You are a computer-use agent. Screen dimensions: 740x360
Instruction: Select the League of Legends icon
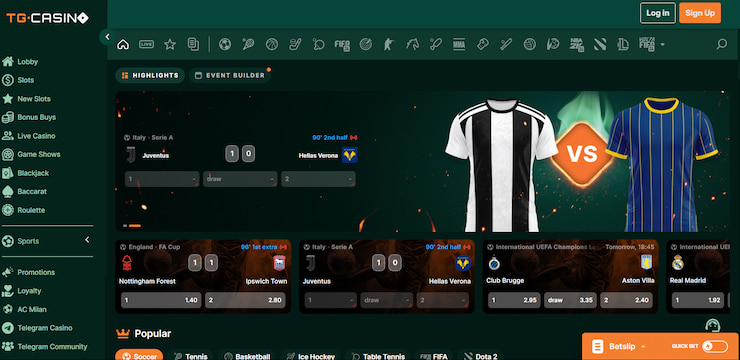click(623, 44)
